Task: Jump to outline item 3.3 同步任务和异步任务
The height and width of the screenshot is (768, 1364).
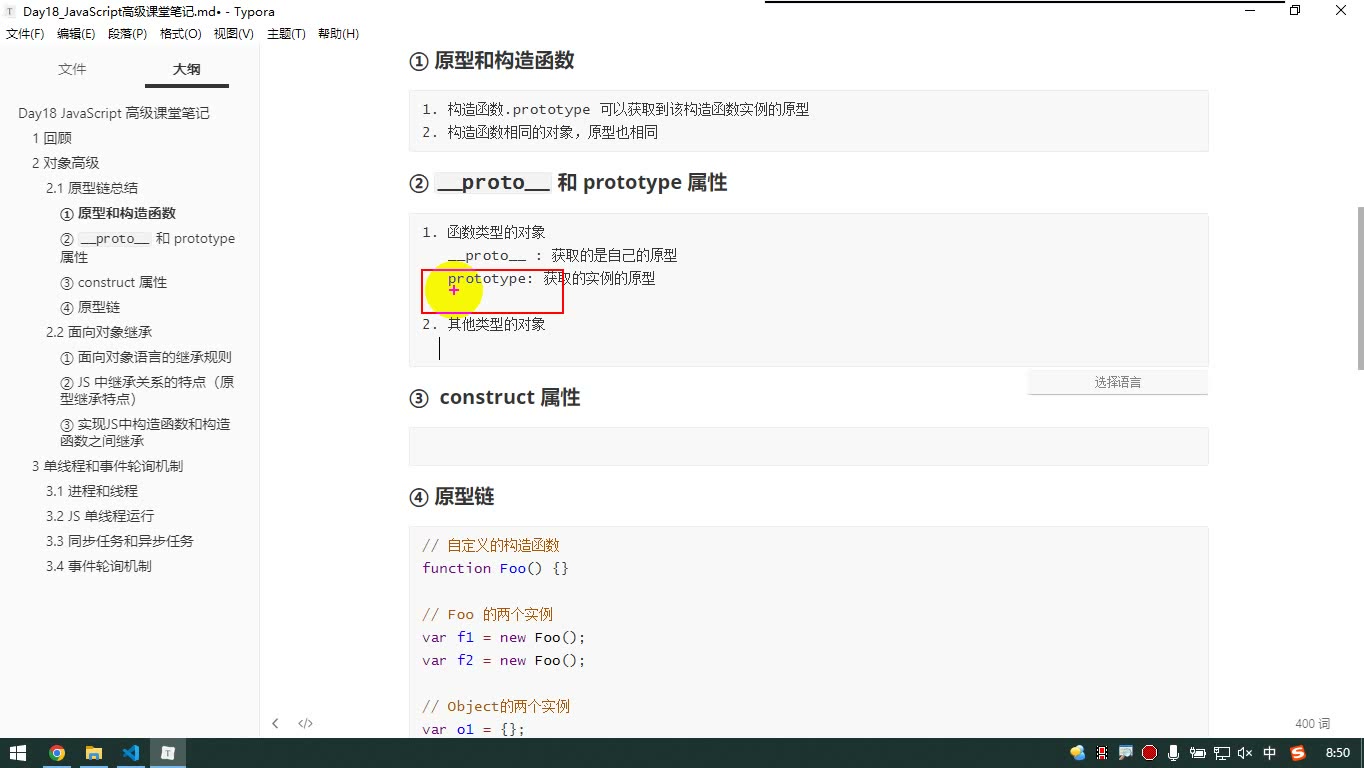Action: click(120, 541)
